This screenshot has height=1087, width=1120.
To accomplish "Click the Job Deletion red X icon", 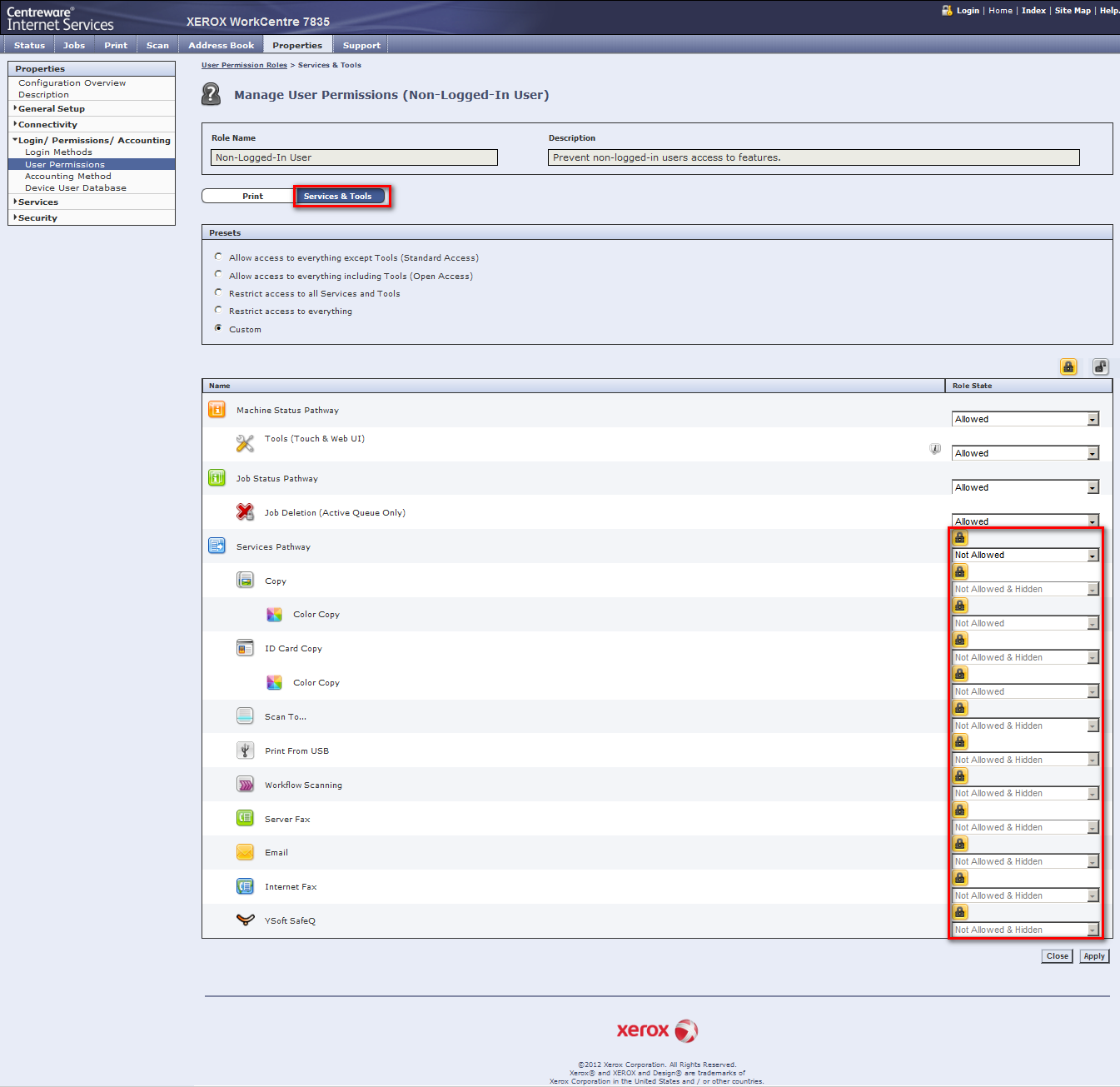I will pos(245,512).
